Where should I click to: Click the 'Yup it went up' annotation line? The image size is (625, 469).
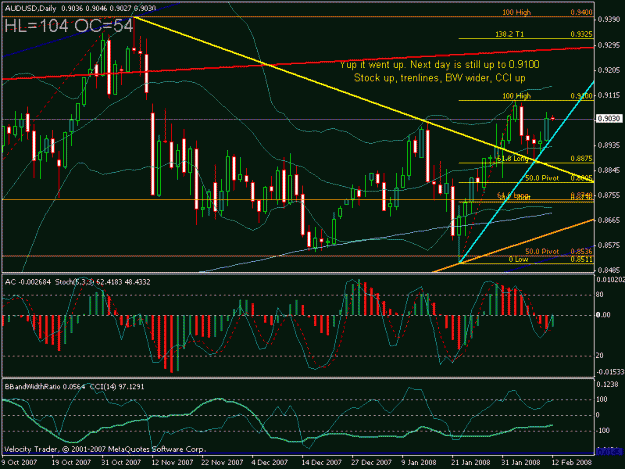(x=439, y=65)
